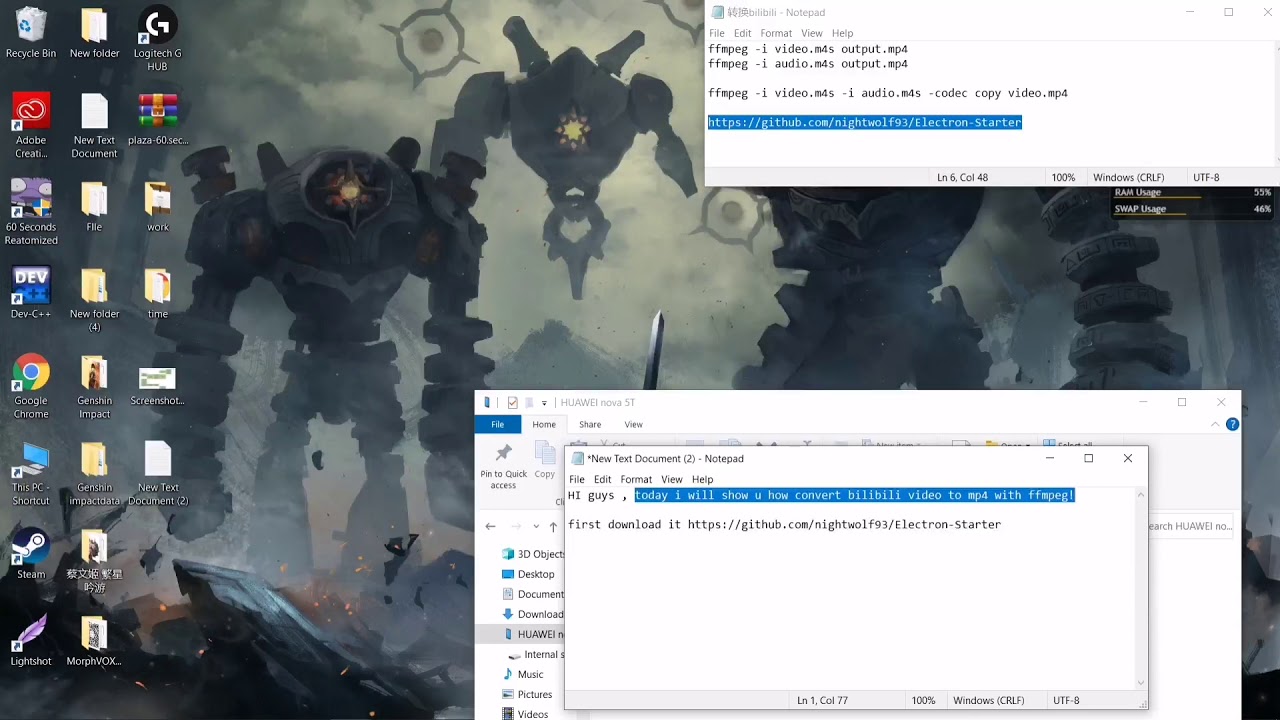Click the 'first download it' line in Notepad

[x=784, y=524]
